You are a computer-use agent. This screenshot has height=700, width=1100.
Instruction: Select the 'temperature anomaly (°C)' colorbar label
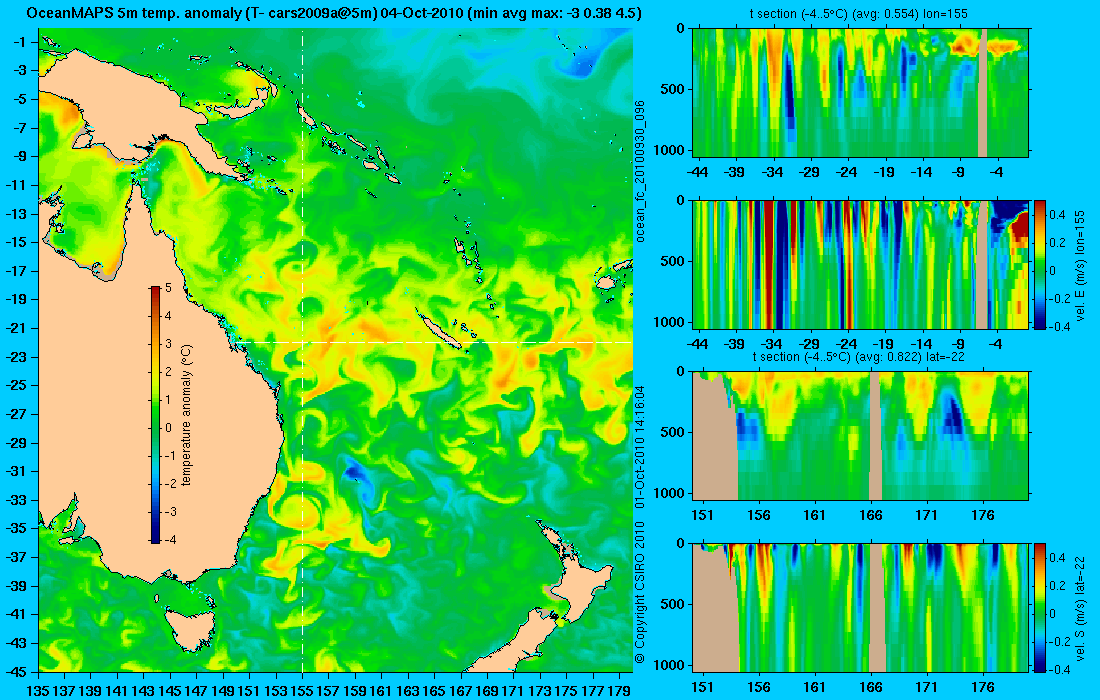(186, 415)
